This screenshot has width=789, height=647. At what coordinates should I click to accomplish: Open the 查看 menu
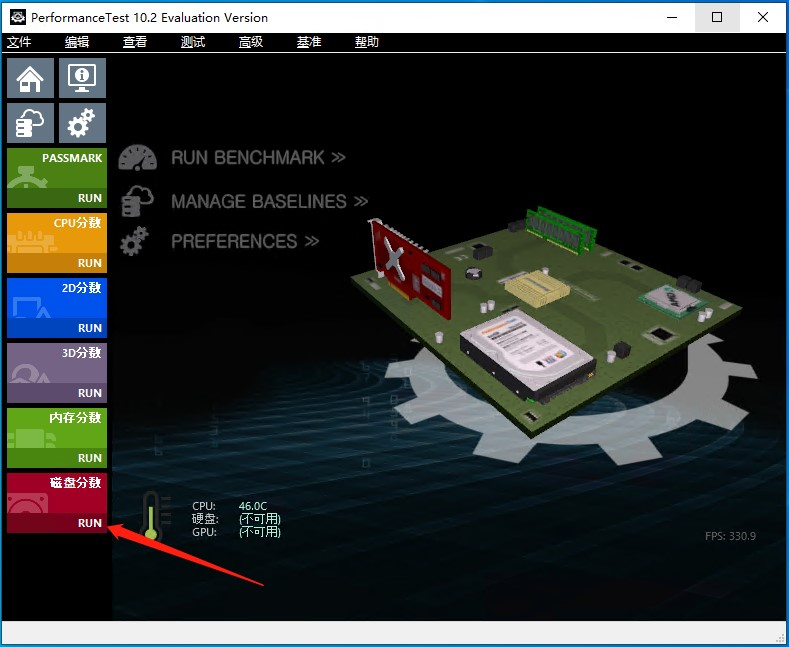(x=135, y=42)
